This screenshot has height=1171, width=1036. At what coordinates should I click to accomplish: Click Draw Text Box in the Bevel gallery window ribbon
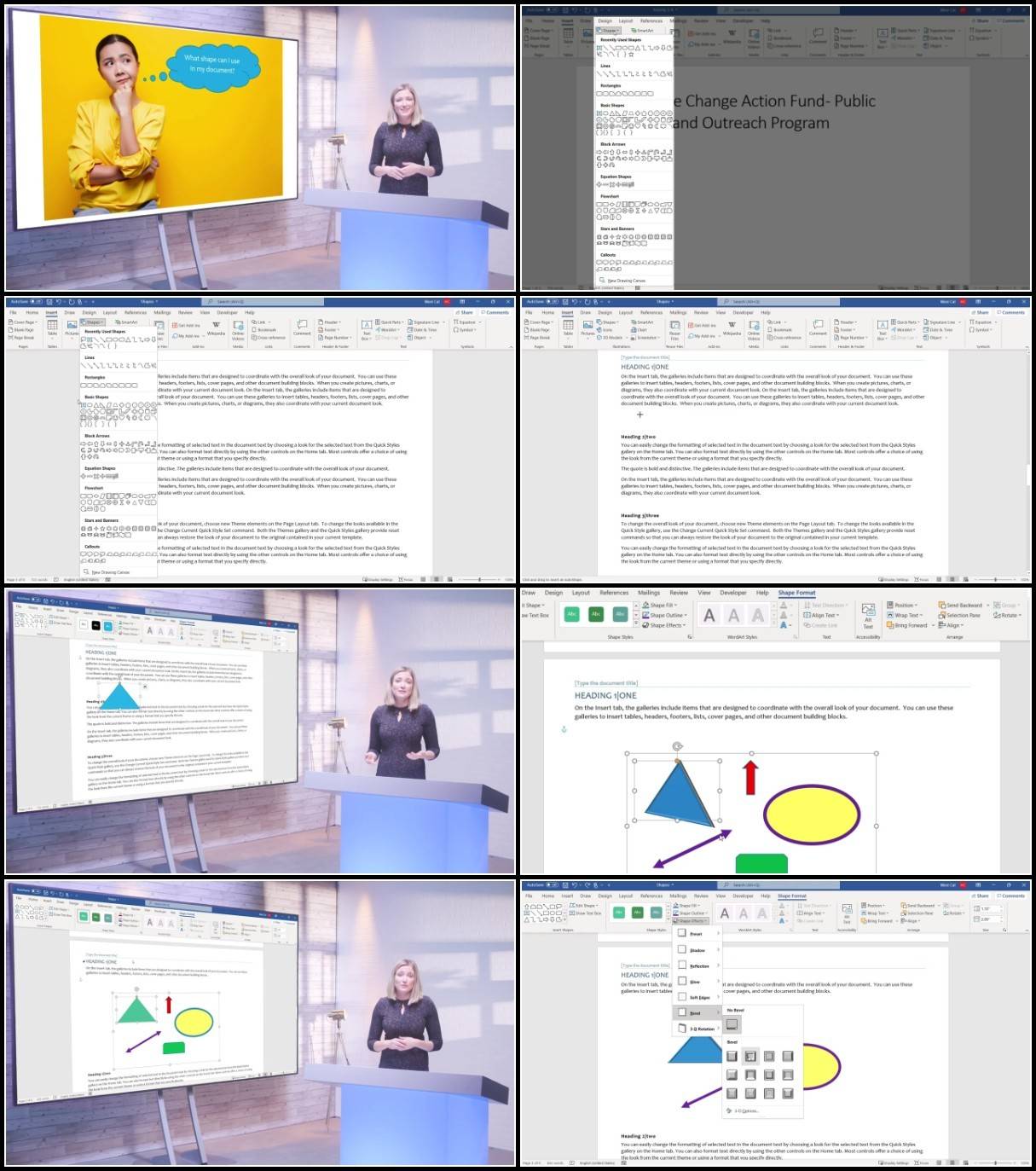click(x=586, y=913)
